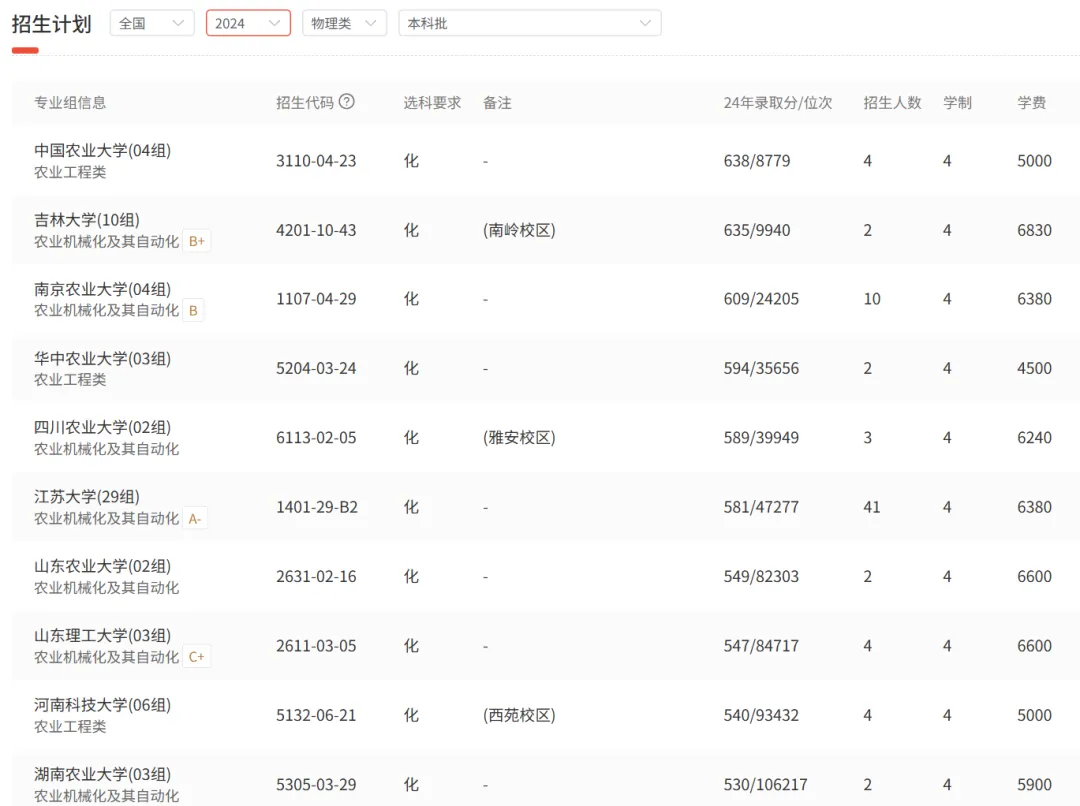Select enrollment code 1401-29-B2
This screenshot has height=806, width=1080.
[x=317, y=508]
